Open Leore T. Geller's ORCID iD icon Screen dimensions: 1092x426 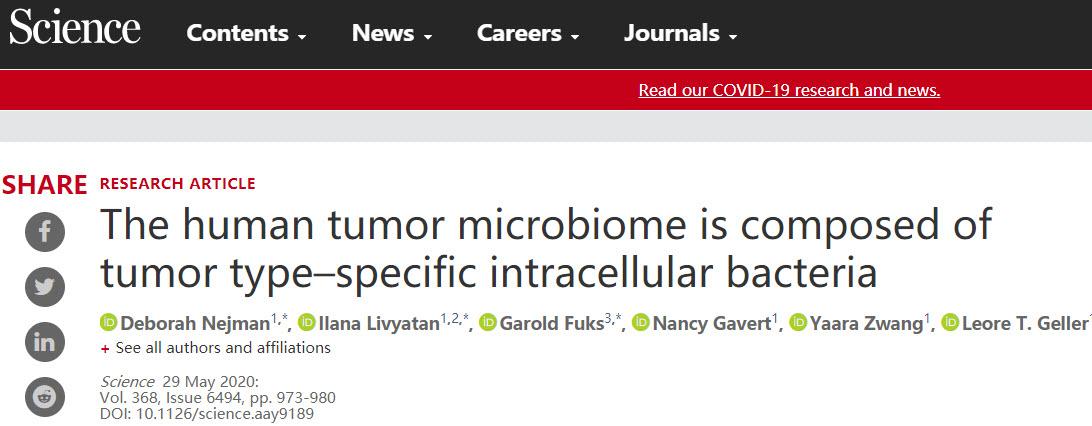[x=950, y=323]
